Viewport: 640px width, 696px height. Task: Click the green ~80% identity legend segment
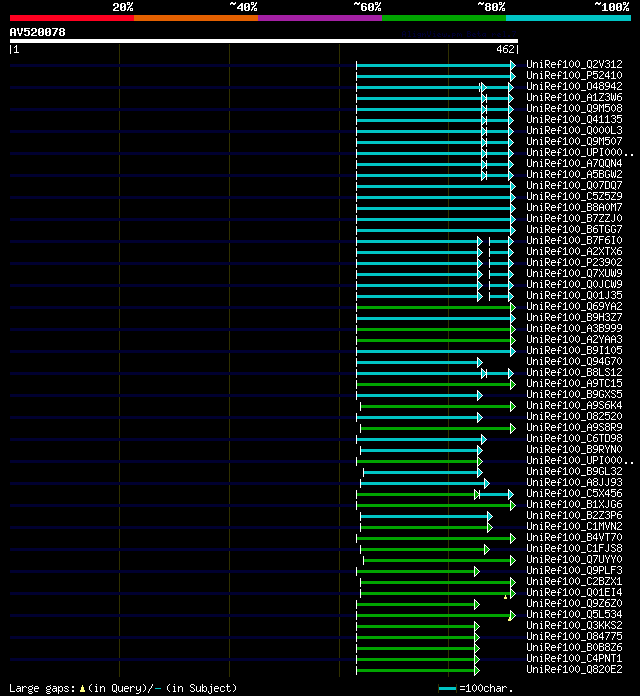(x=444, y=18)
